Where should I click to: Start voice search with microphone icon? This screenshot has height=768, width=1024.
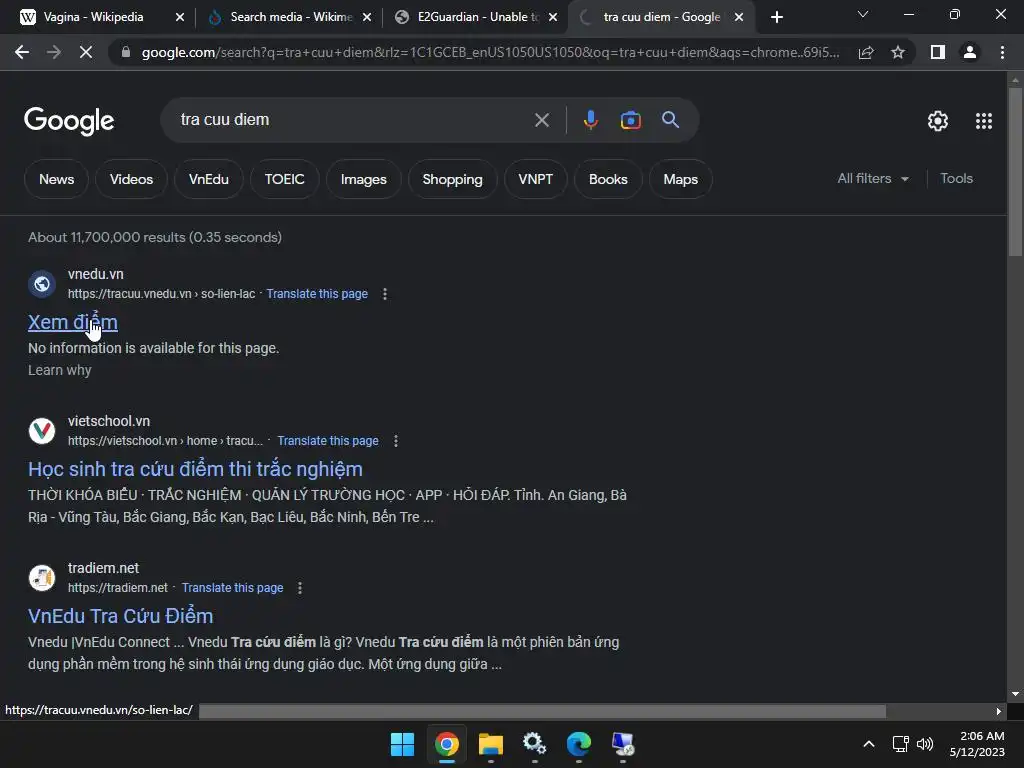[590, 120]
